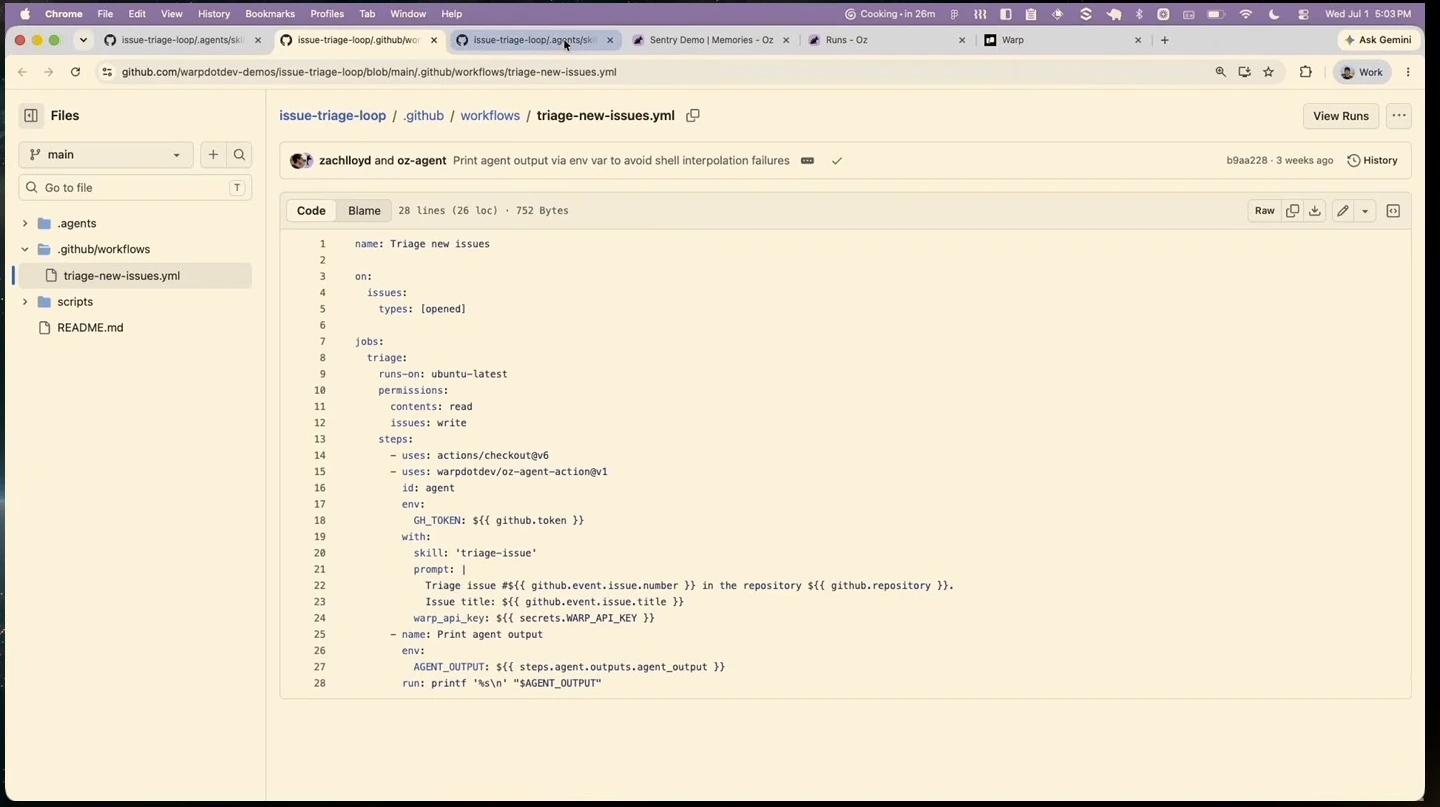The image size is (1440, 807).
Task: Download the raw file
Action: click(x=1315, y=211)
